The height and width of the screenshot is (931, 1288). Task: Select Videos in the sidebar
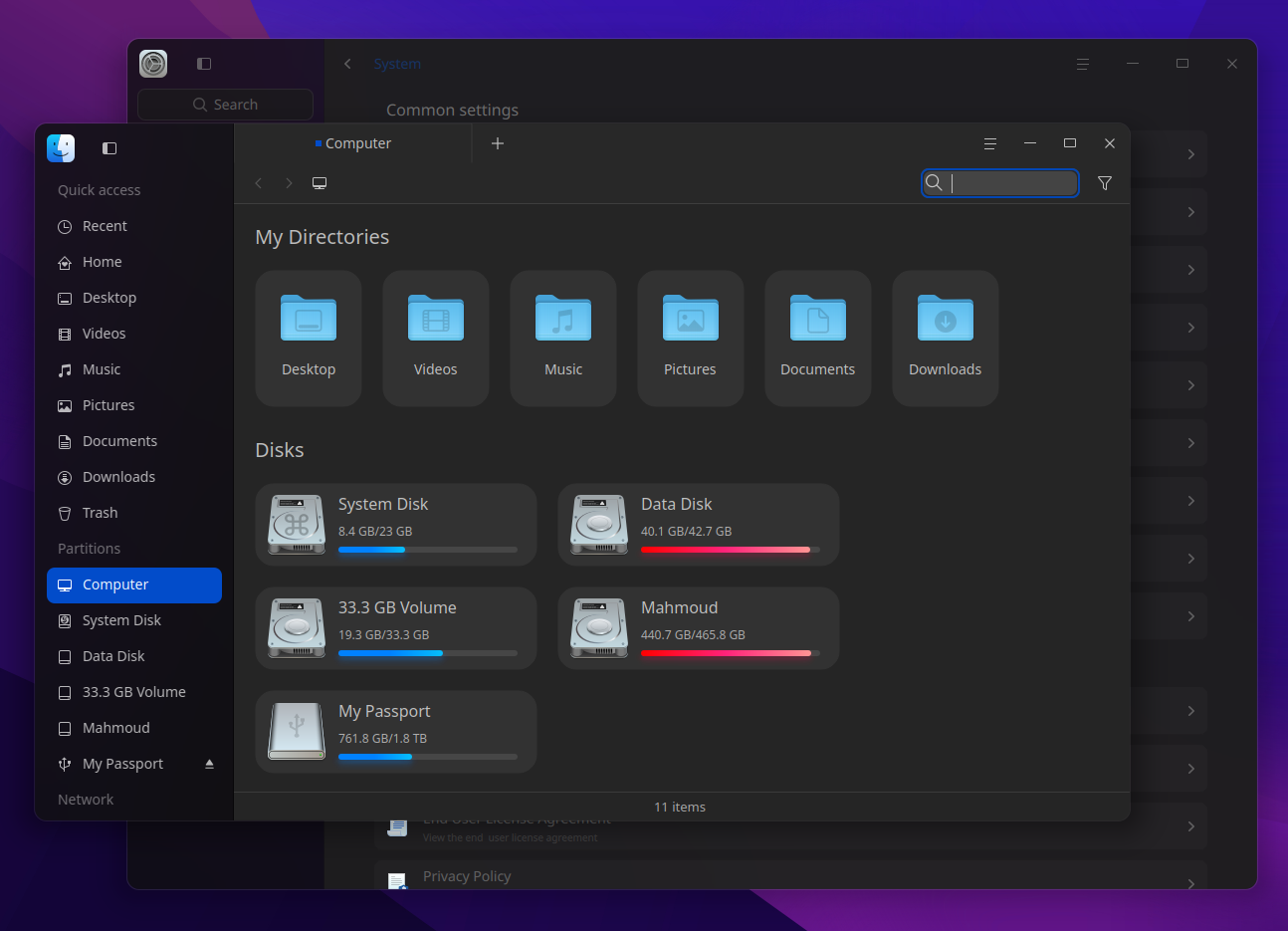pyautogui.click(x=134, y=334)
